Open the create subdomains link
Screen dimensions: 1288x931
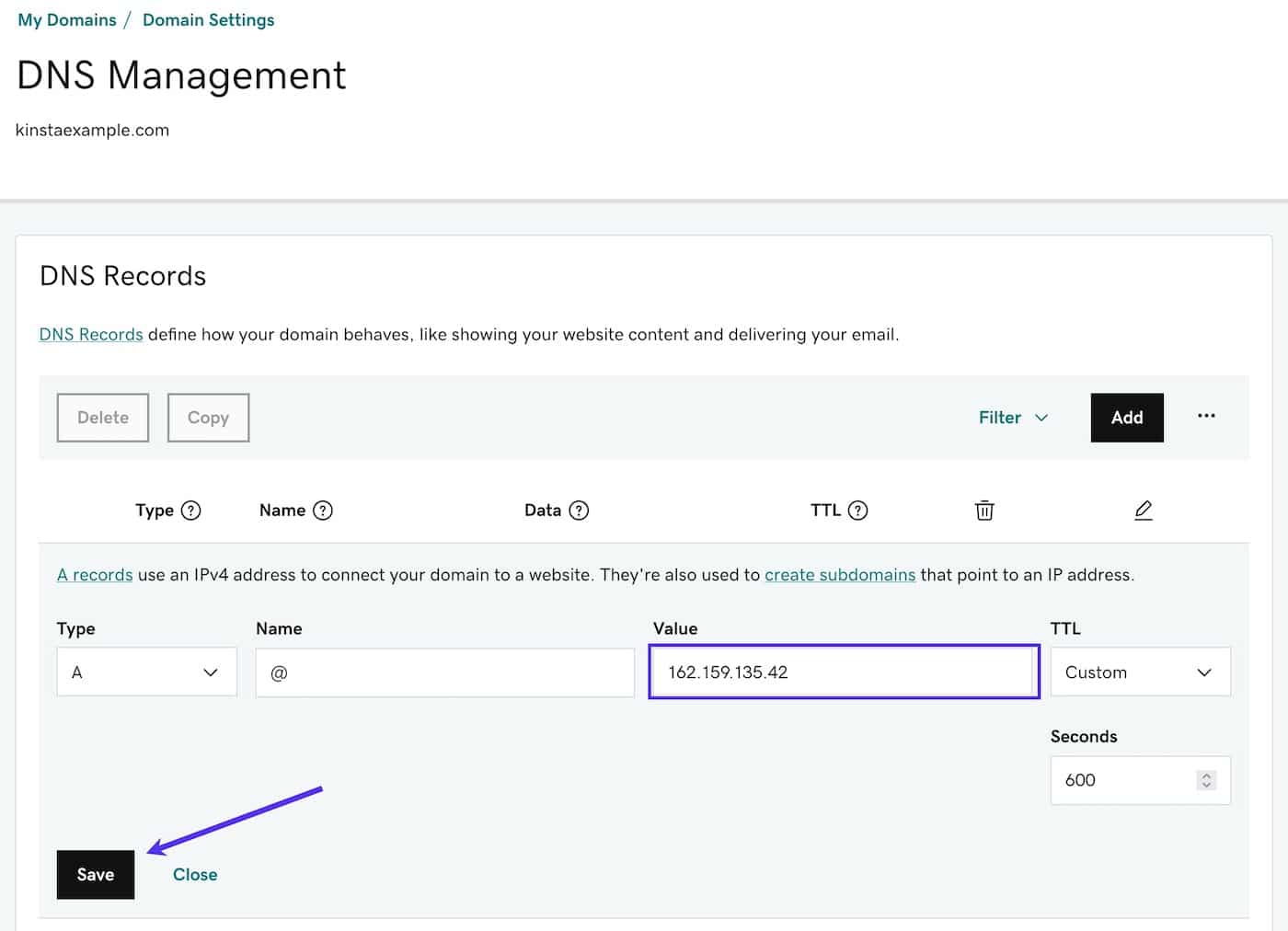(x=840, y=574)
